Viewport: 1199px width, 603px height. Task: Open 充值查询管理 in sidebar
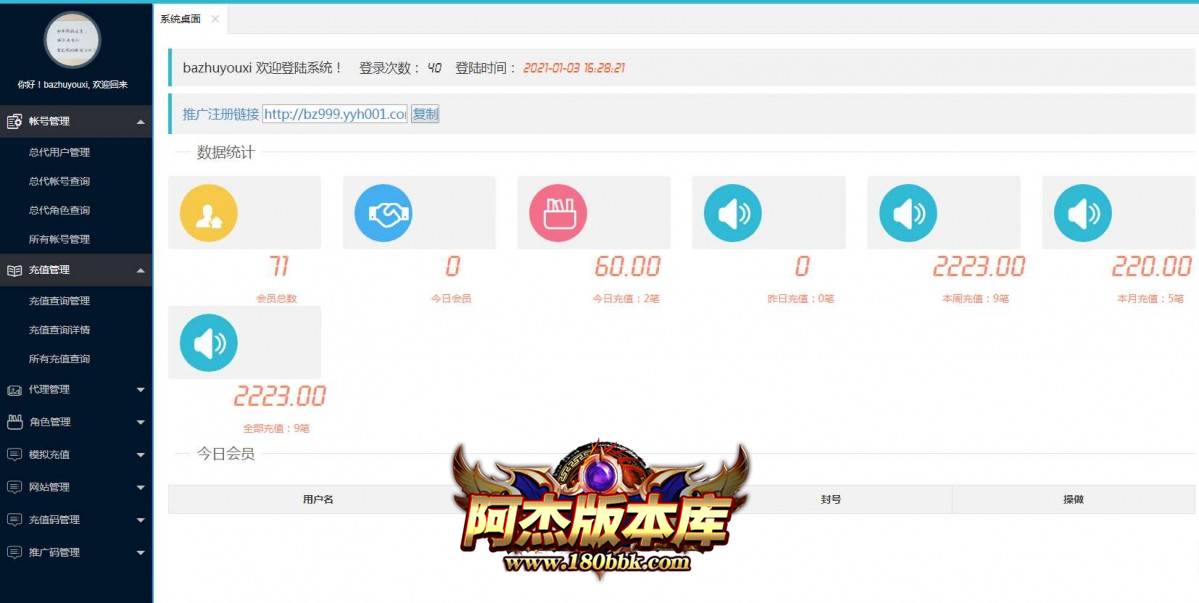60,301
